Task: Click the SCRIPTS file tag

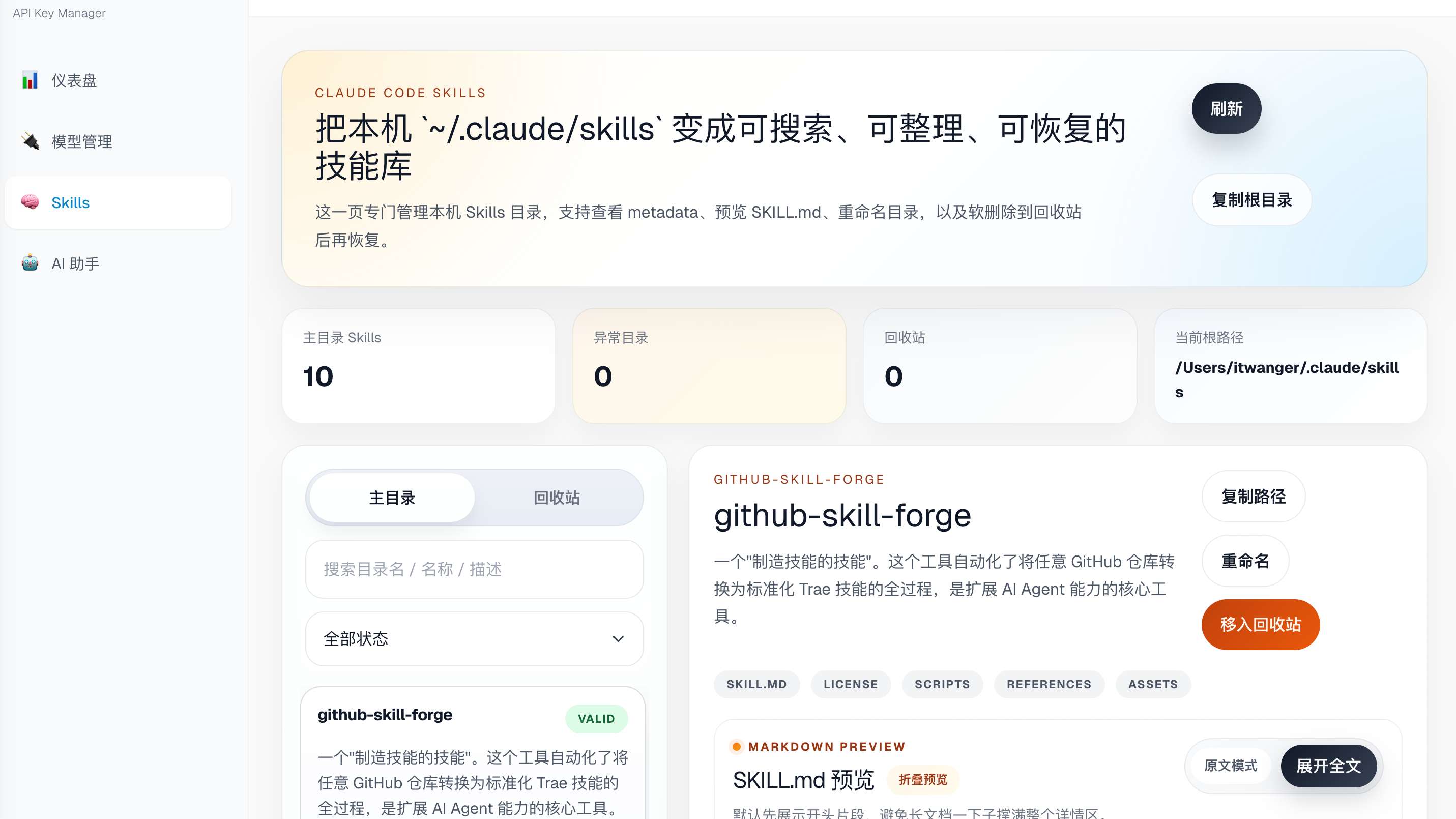Action: tap(942, 684)
